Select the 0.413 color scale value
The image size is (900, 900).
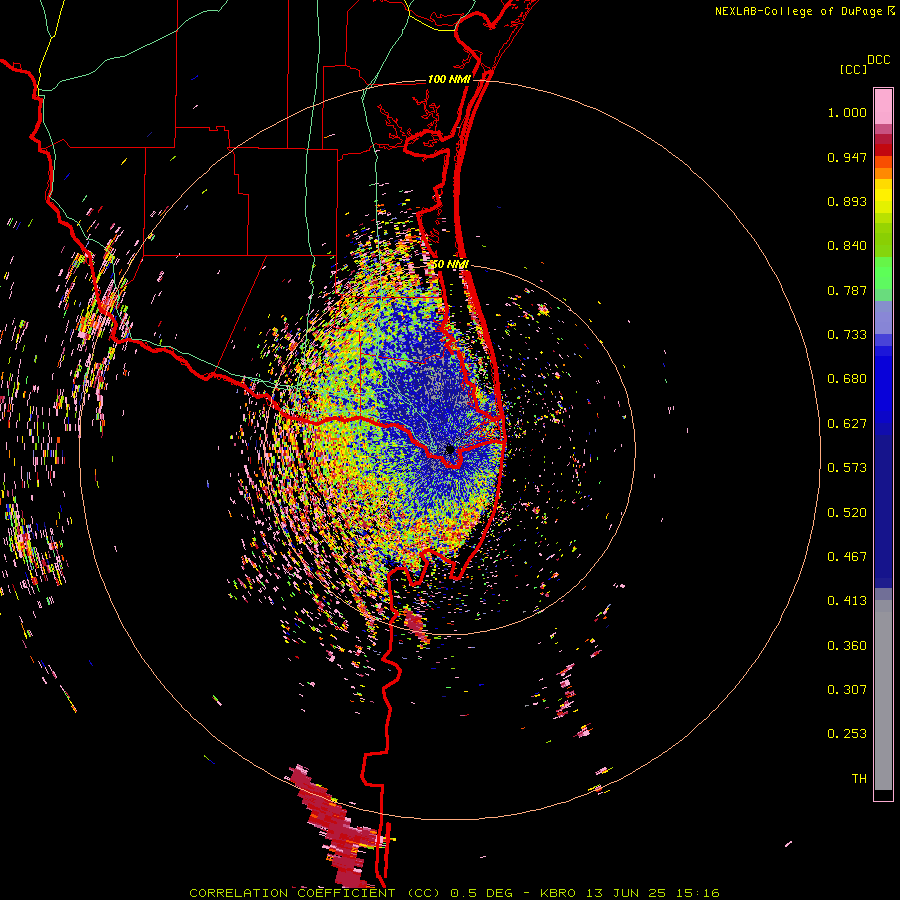click(847, 601)
